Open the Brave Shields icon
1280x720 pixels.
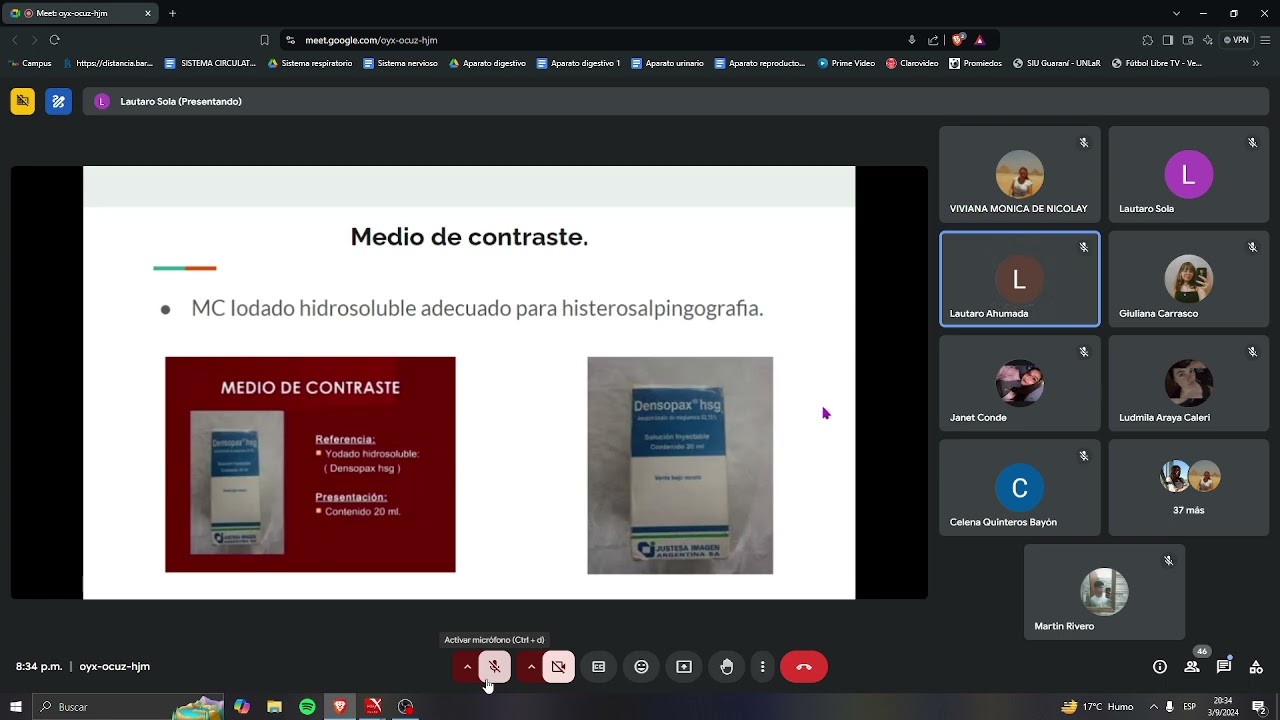tap(958, 40)
